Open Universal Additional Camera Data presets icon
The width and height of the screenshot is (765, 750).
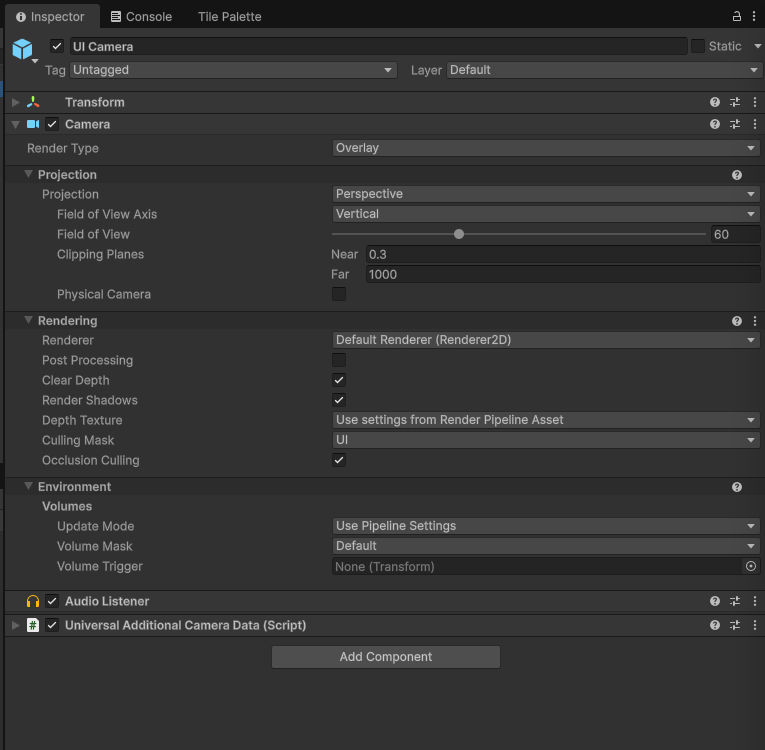point(735,626)
